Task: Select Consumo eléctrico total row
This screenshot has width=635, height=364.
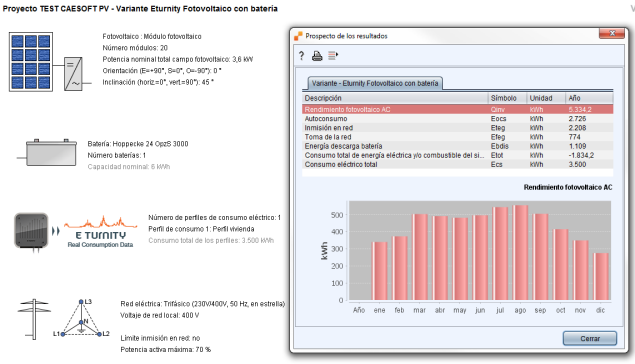Action: [x=458, y=164]
